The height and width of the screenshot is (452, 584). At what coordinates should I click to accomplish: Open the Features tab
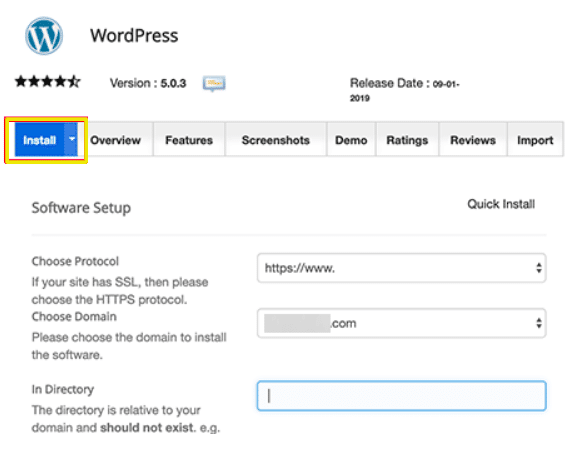[x=189, y=140]
